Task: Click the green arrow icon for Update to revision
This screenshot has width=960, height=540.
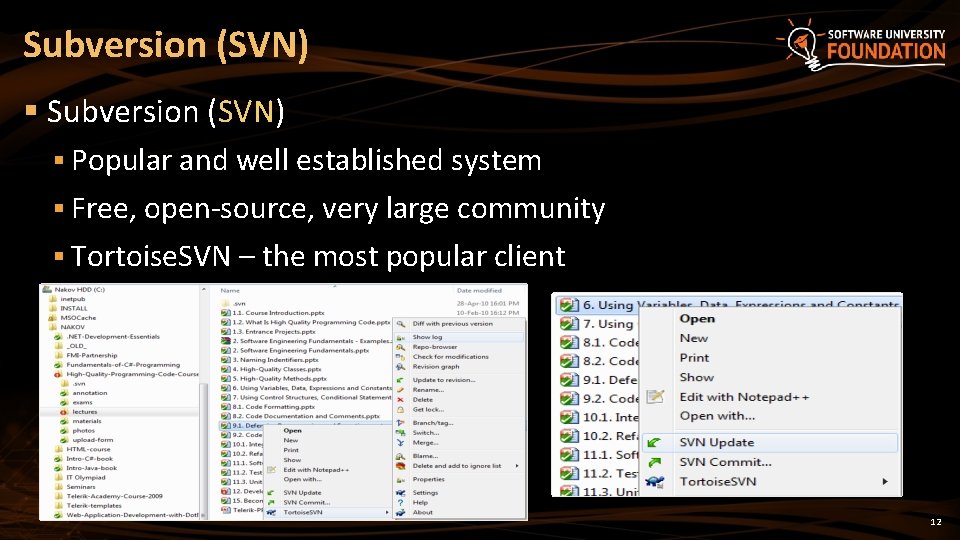Action: click(x=400, y=380)
